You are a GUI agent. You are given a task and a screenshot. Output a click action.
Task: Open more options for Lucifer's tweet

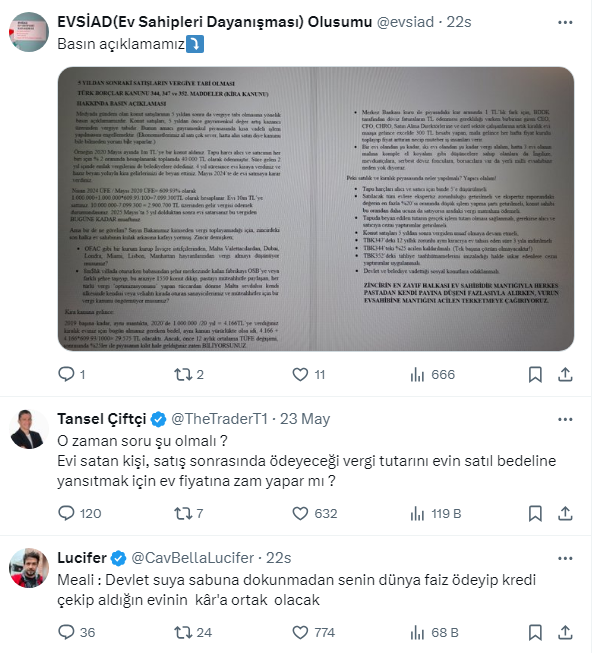pos(565,558)
